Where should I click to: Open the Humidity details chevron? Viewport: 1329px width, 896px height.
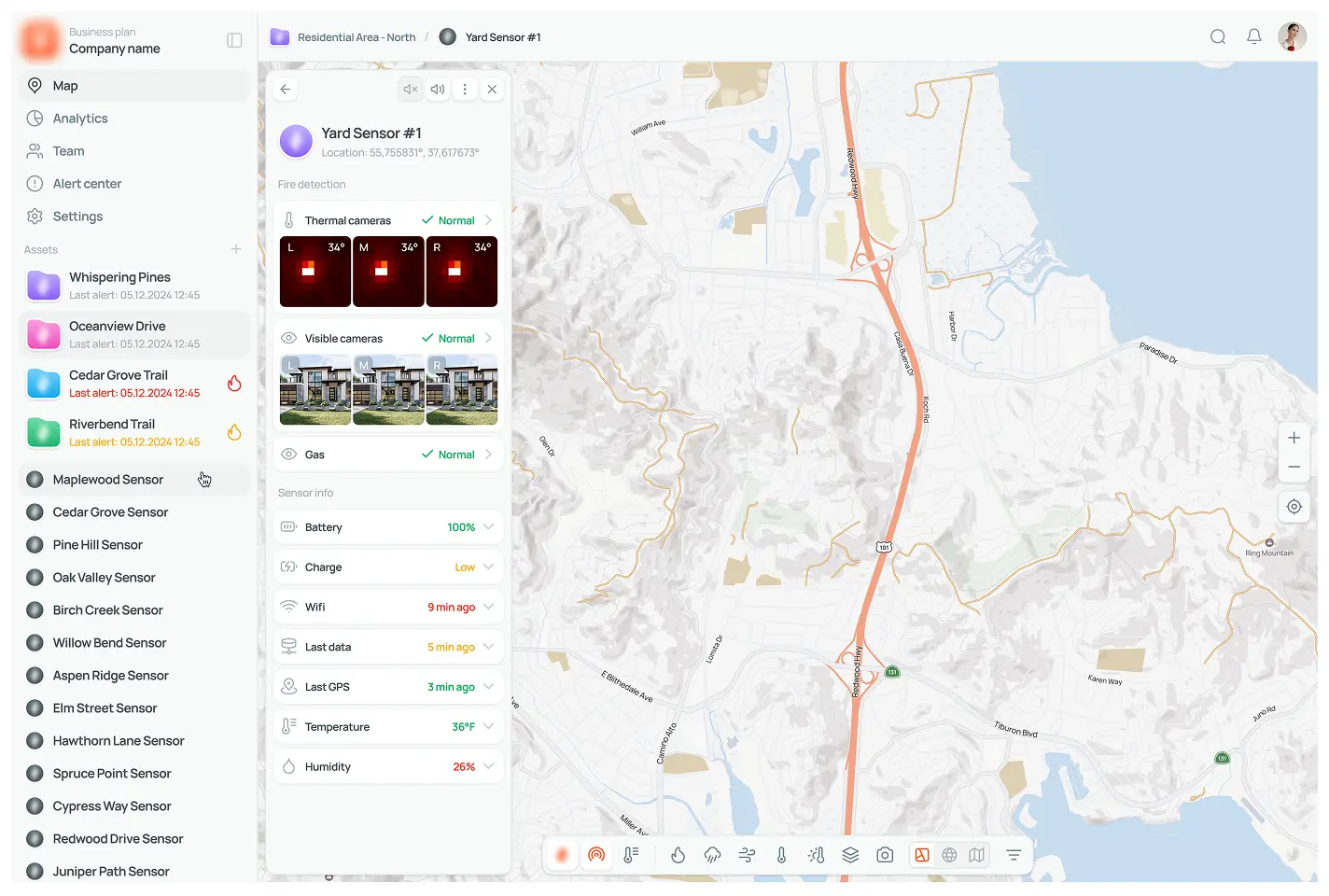[x=488, y=766]
